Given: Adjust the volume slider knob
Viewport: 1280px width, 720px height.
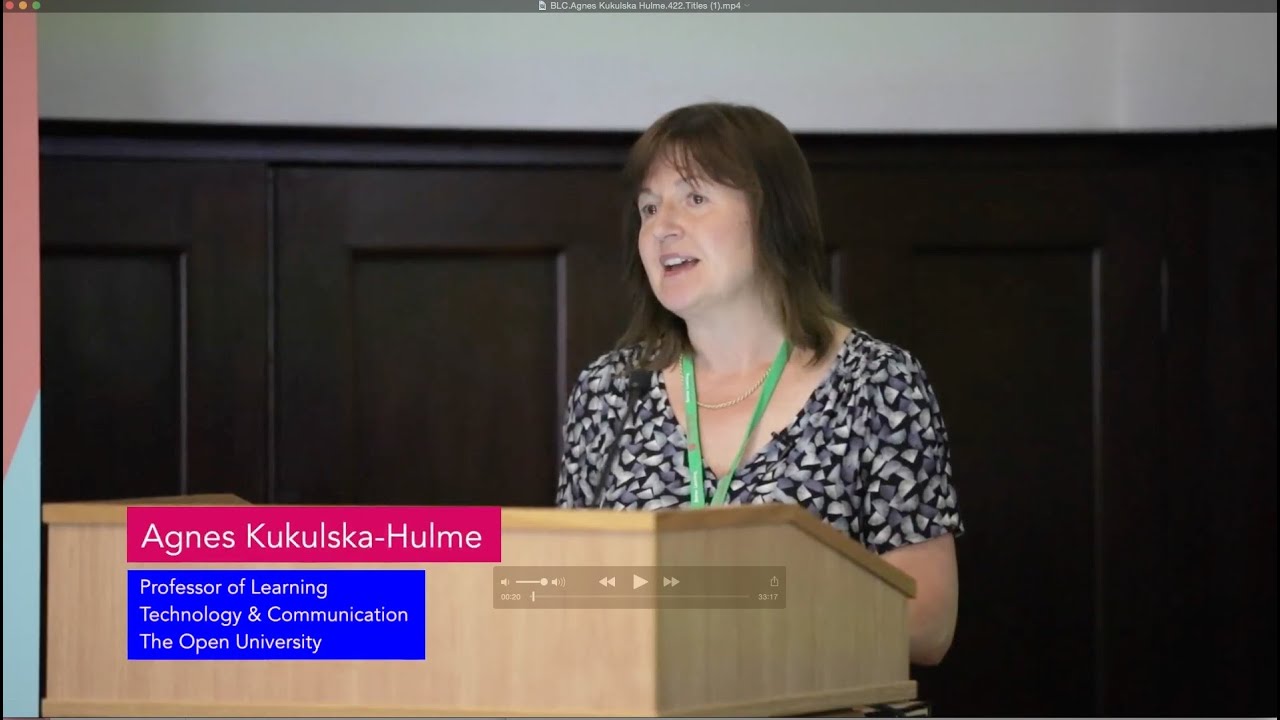Looking at the screenshot, I should tap(543, 582).
